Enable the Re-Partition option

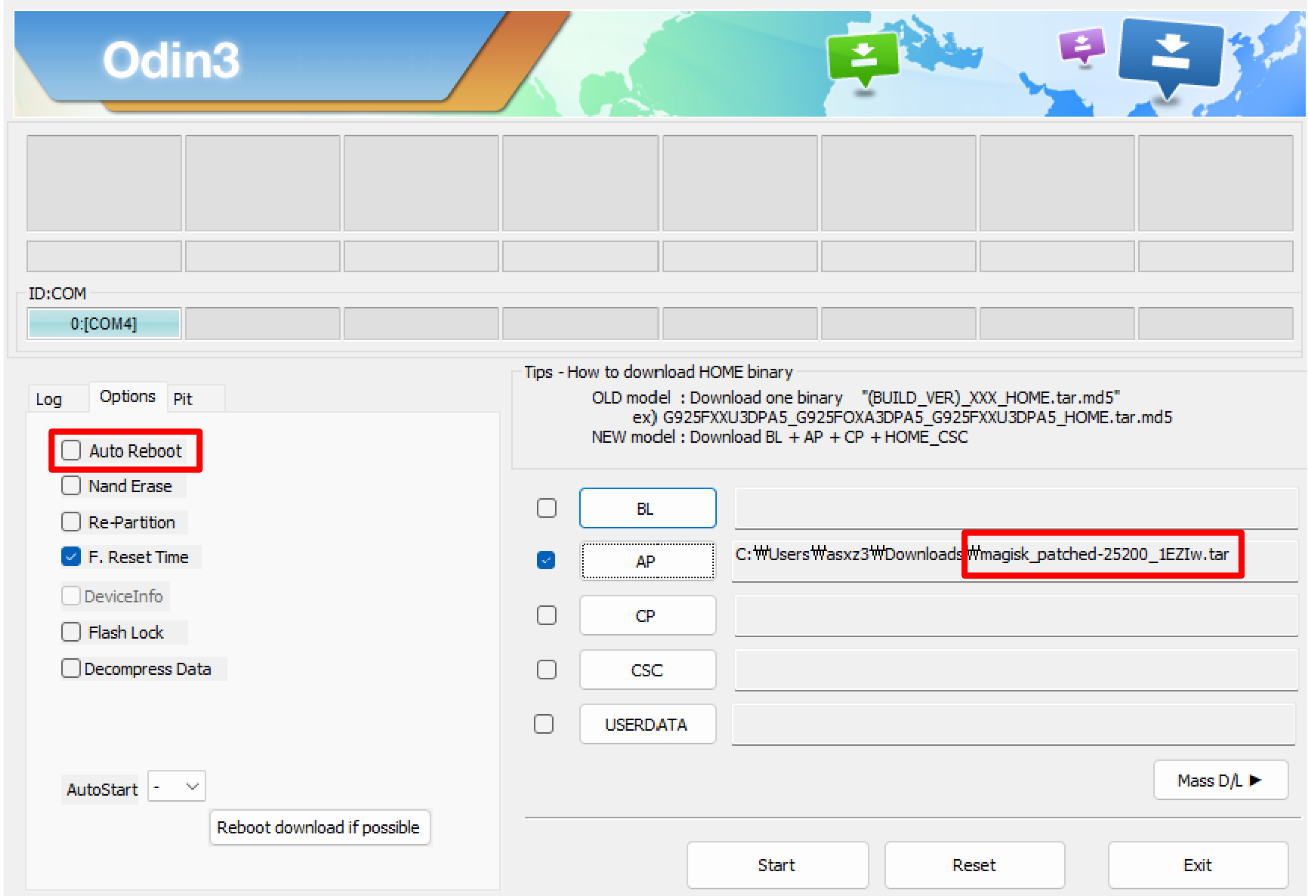71,522
